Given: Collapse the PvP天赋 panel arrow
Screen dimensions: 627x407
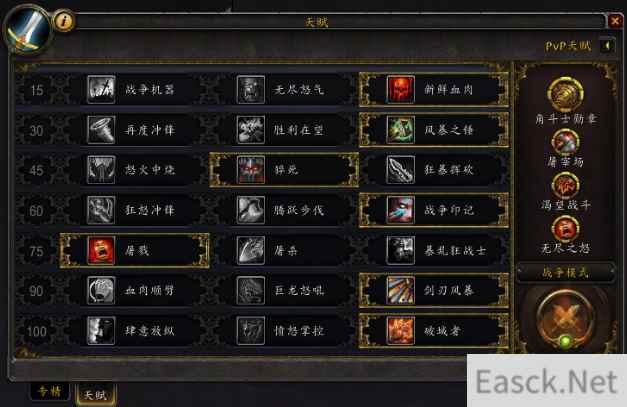Looking at the screenshot, I should point(607,46).
